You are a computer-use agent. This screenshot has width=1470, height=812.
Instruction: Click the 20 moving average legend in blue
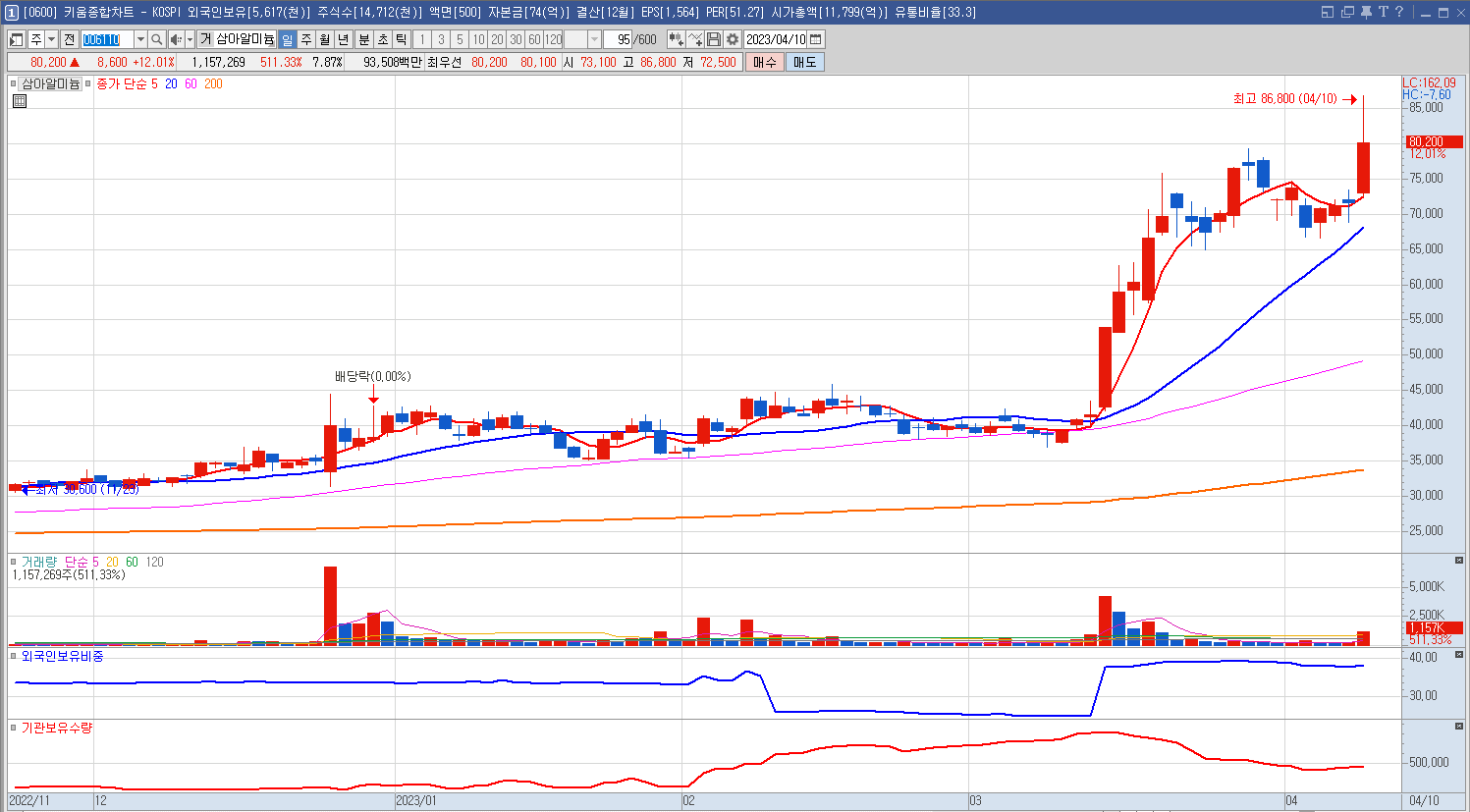171,84
